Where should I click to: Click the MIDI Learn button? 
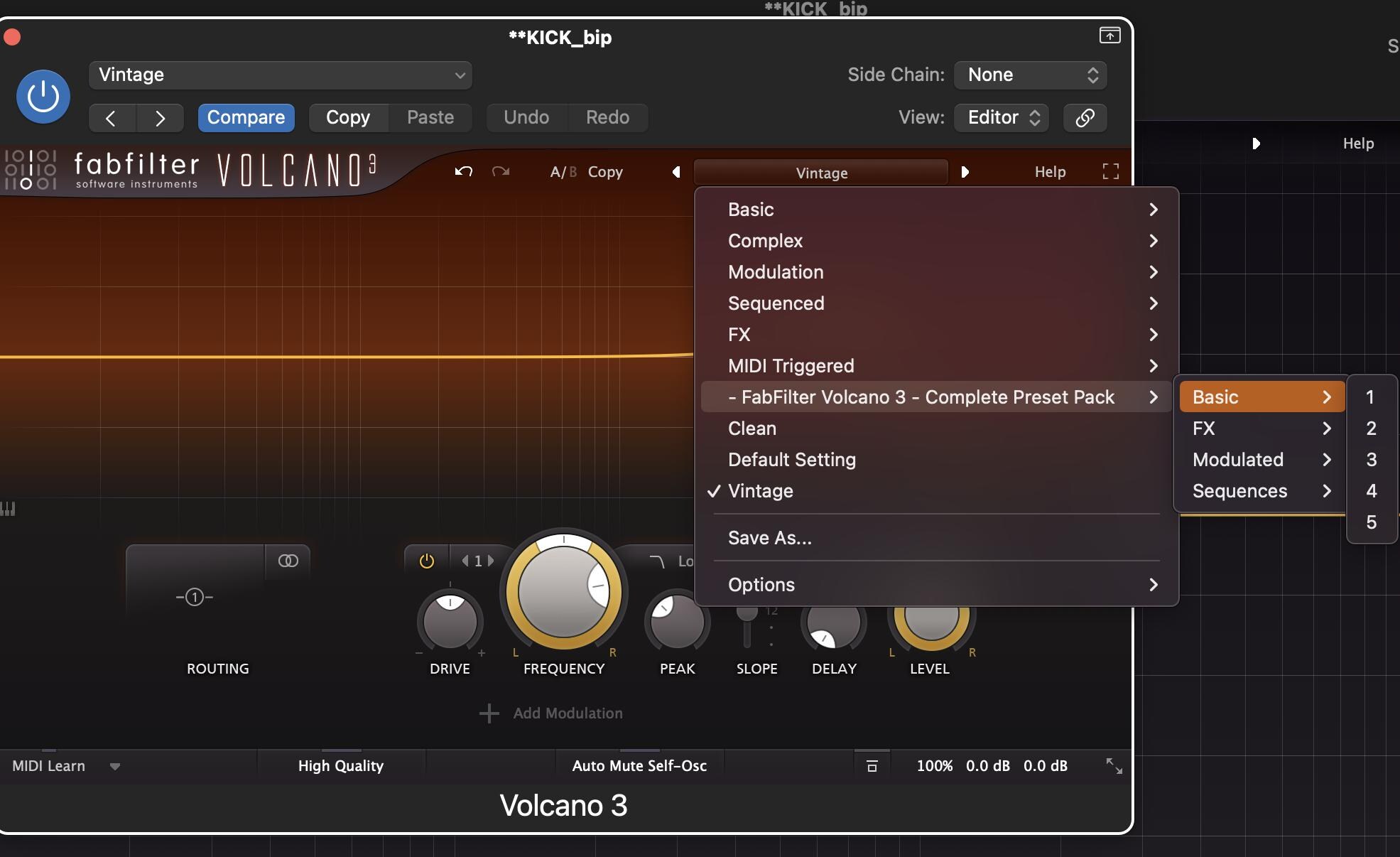49,766
